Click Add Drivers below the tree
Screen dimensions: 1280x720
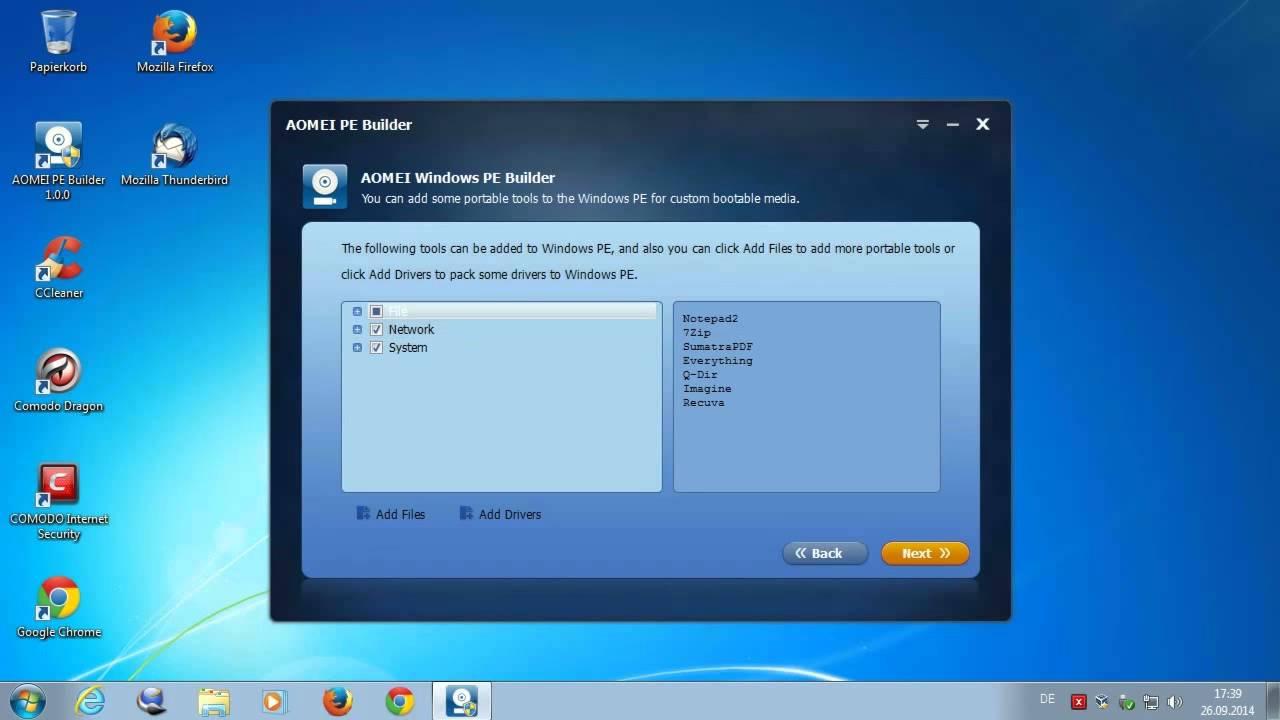pyautogui.click(x=500, y=514)
